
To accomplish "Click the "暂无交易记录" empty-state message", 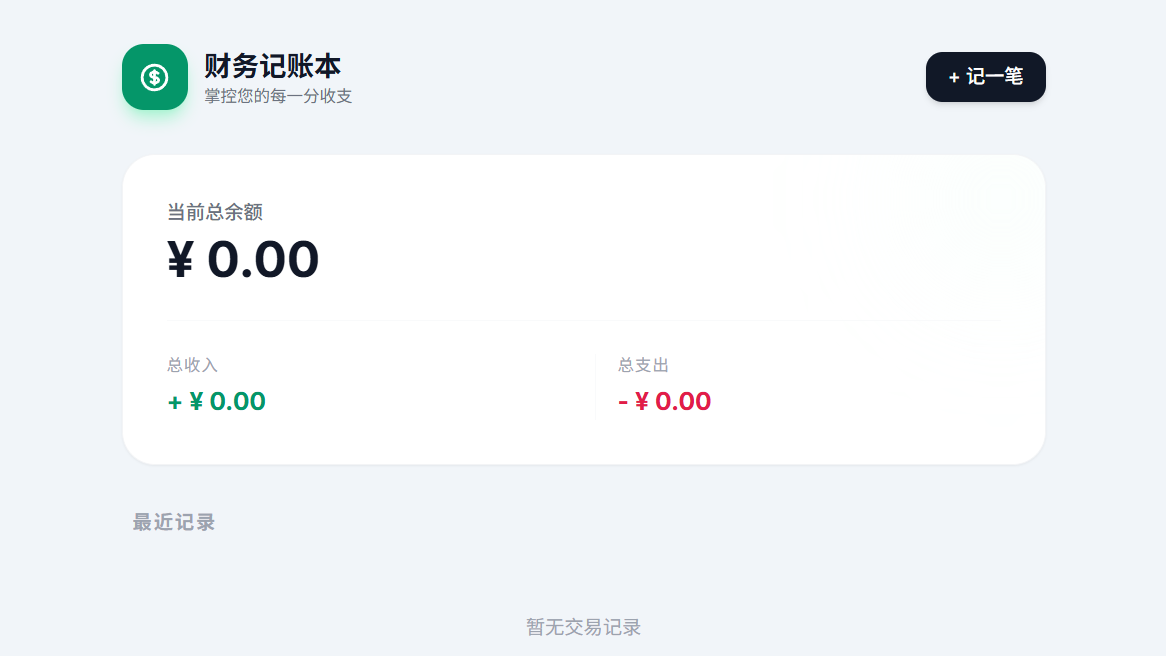I will [583, 627].
